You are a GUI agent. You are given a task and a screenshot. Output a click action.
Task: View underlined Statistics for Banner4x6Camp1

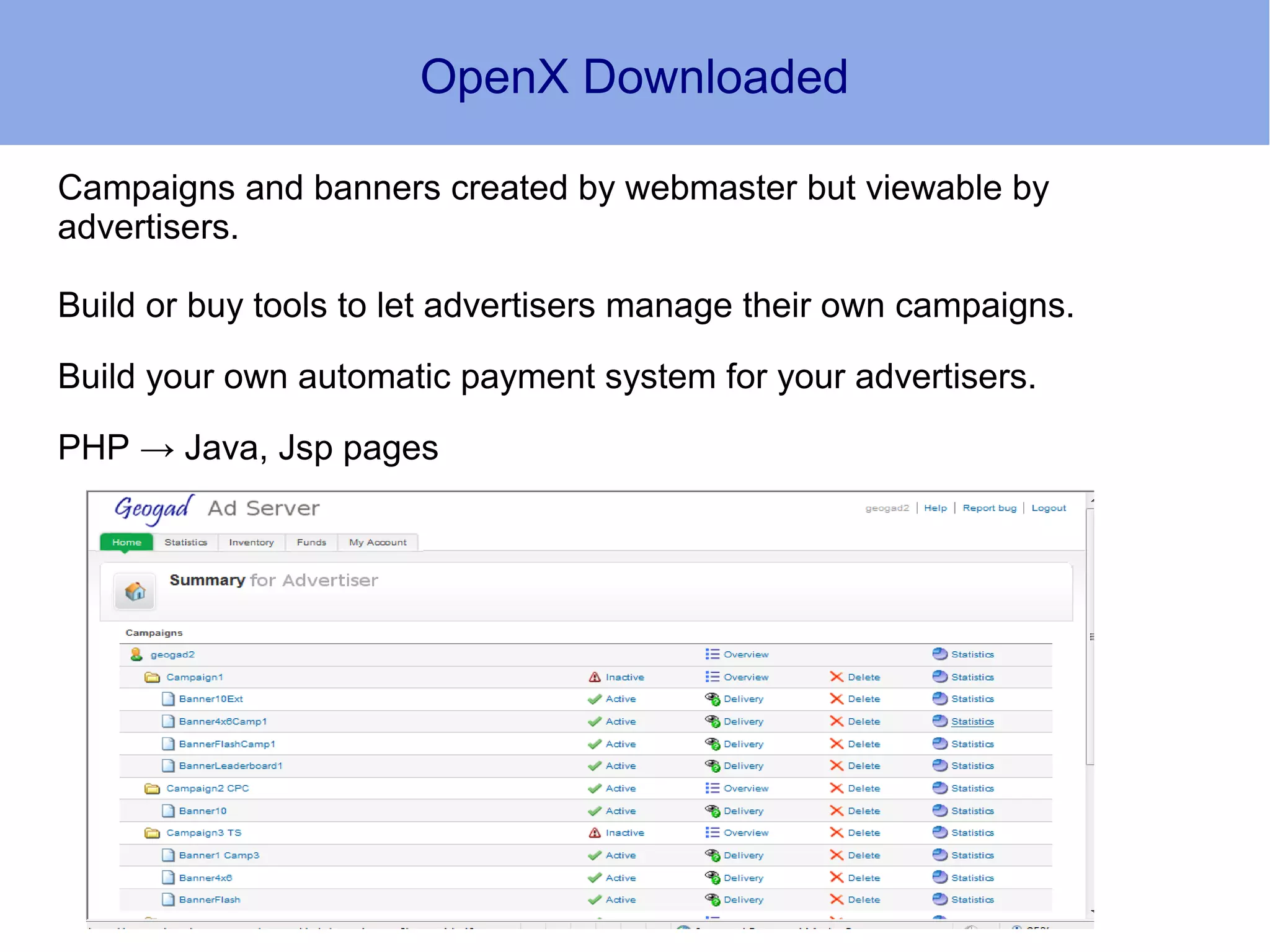click(x=972, y=721)
